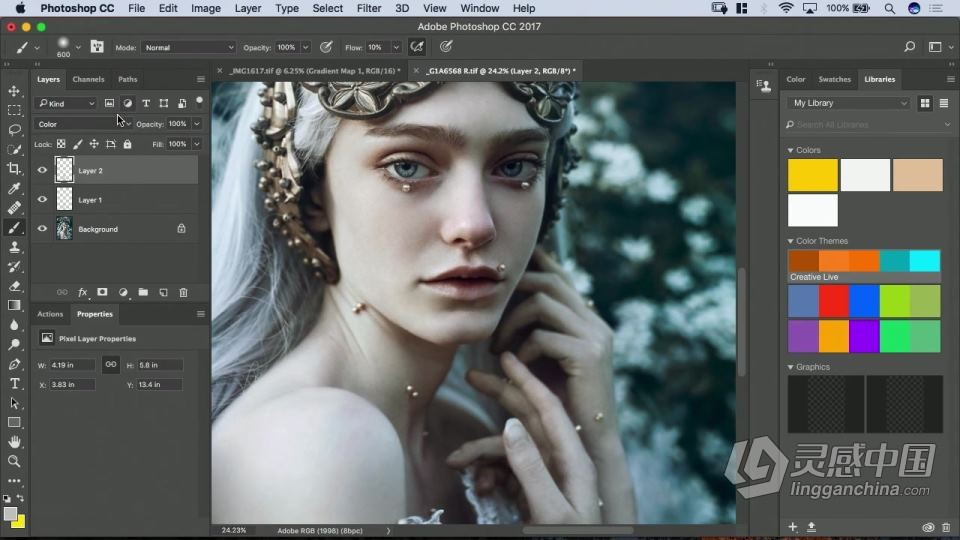Toggle link width and height
960x540 pixels.
click(x=111, y=365)
